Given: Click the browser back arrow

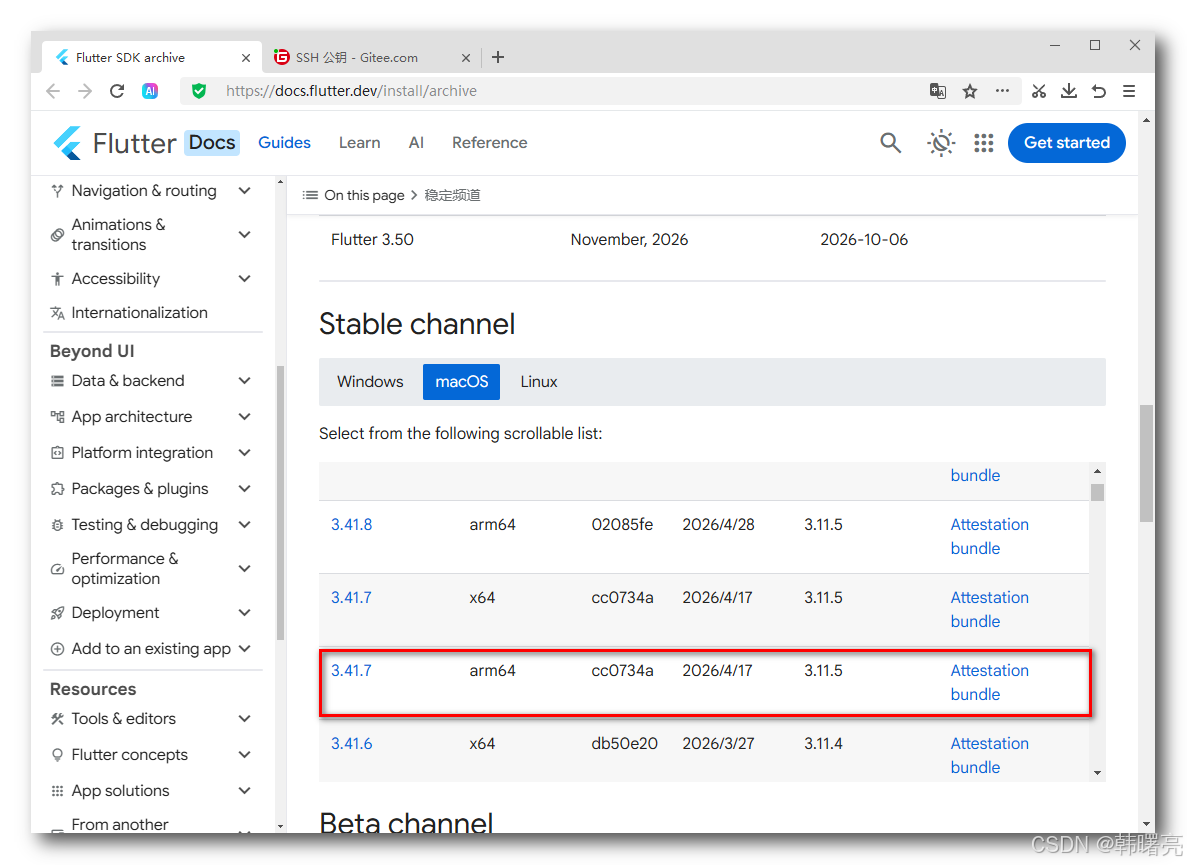Looking at the screenshot, I should coord(53,91).
